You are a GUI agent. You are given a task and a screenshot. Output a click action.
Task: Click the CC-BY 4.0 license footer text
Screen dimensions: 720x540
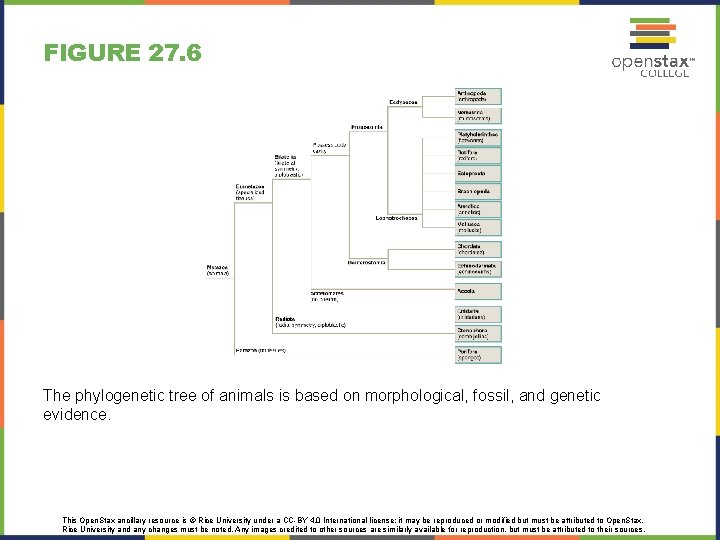coord(354,525)
